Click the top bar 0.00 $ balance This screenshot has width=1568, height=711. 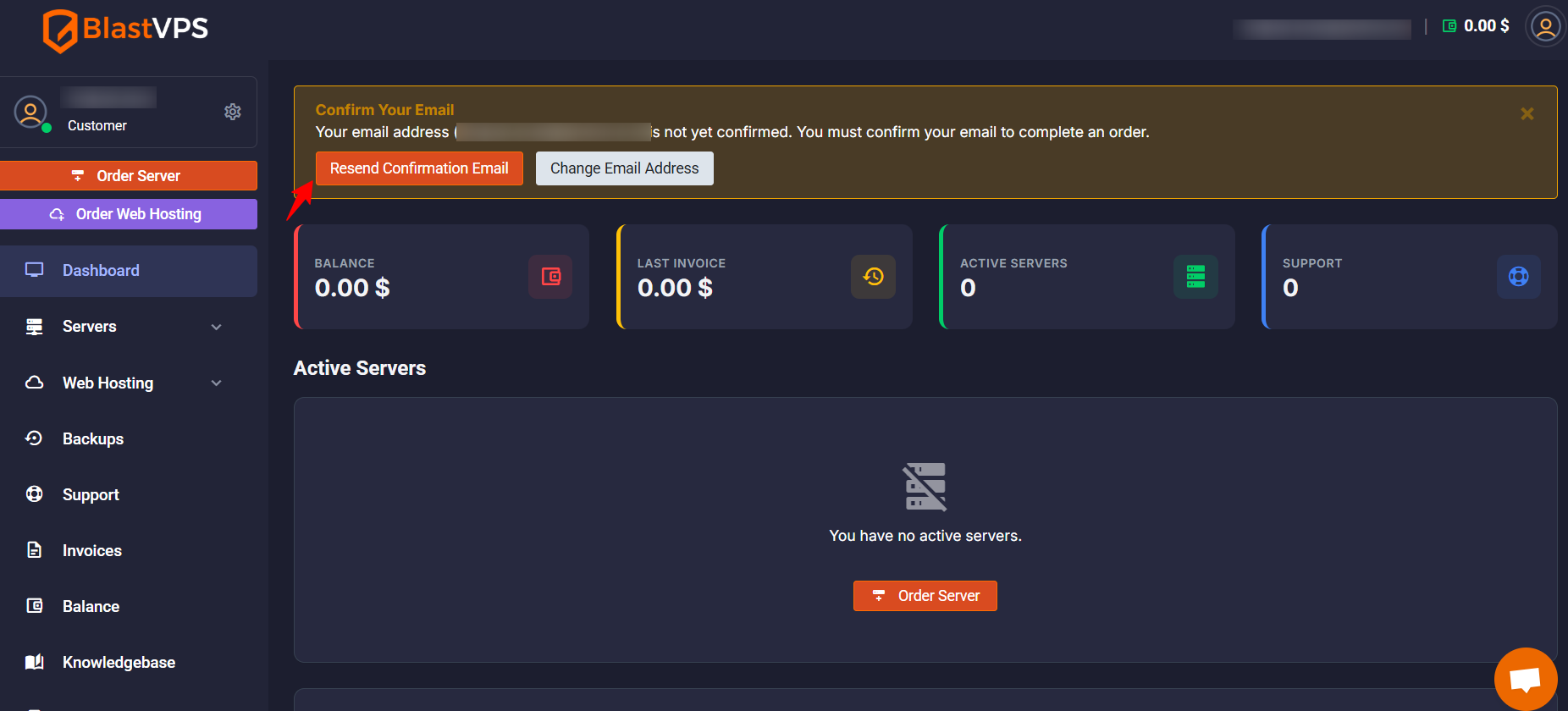1487,26
